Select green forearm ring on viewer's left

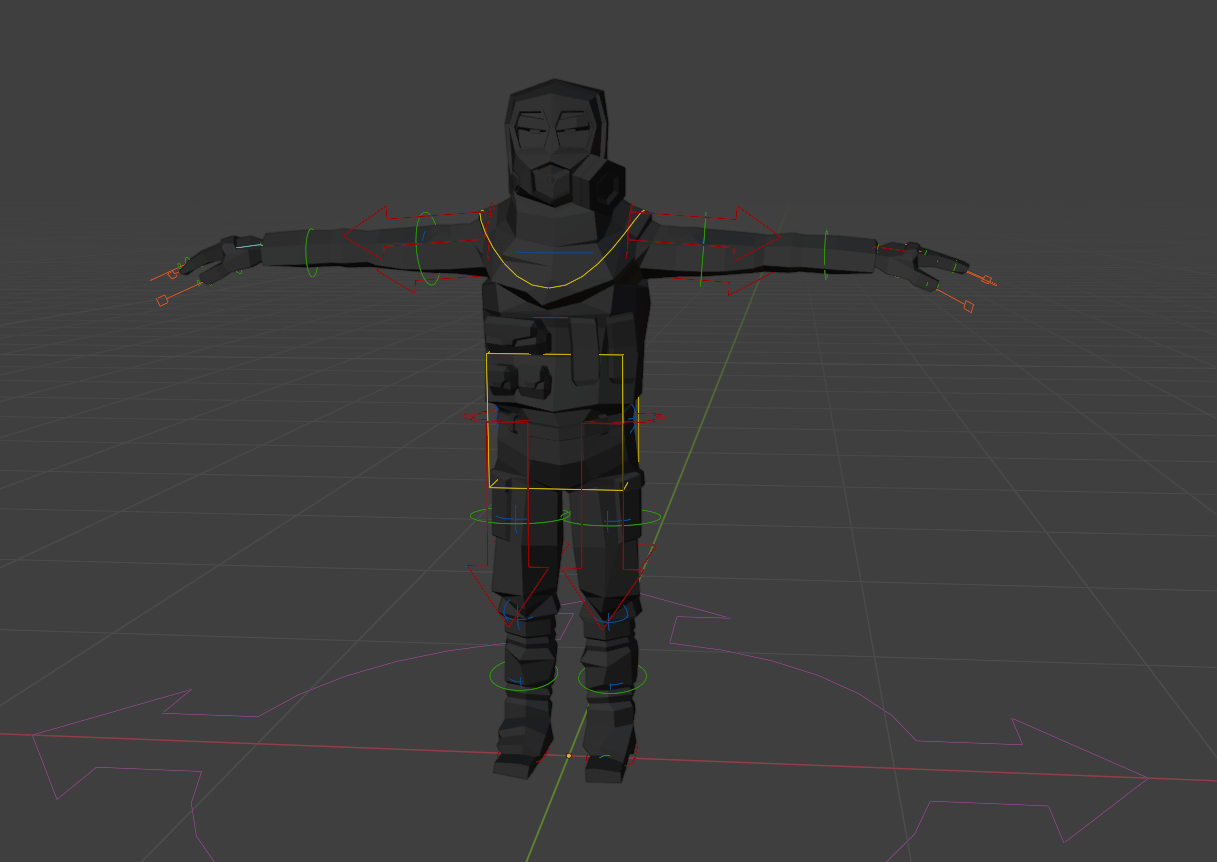pos(311,252)
